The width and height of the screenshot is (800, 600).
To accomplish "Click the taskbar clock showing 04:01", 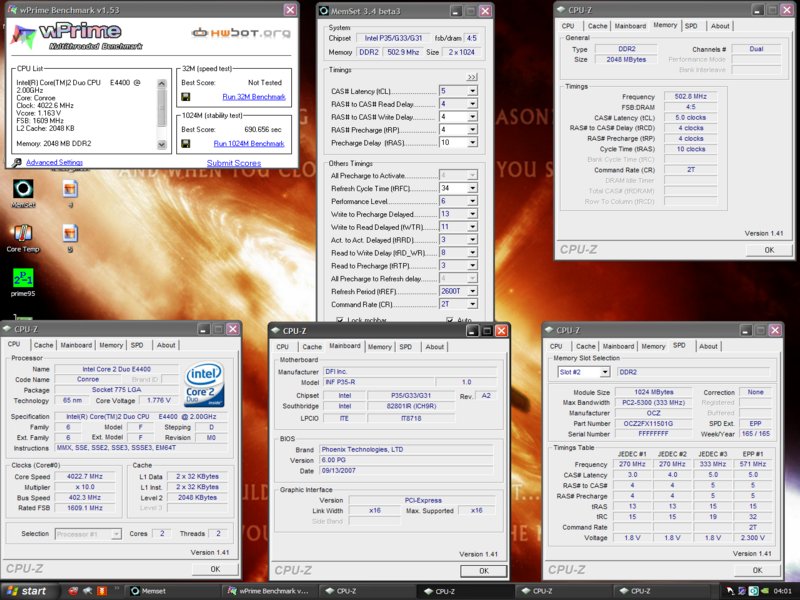I will [783, 591].
